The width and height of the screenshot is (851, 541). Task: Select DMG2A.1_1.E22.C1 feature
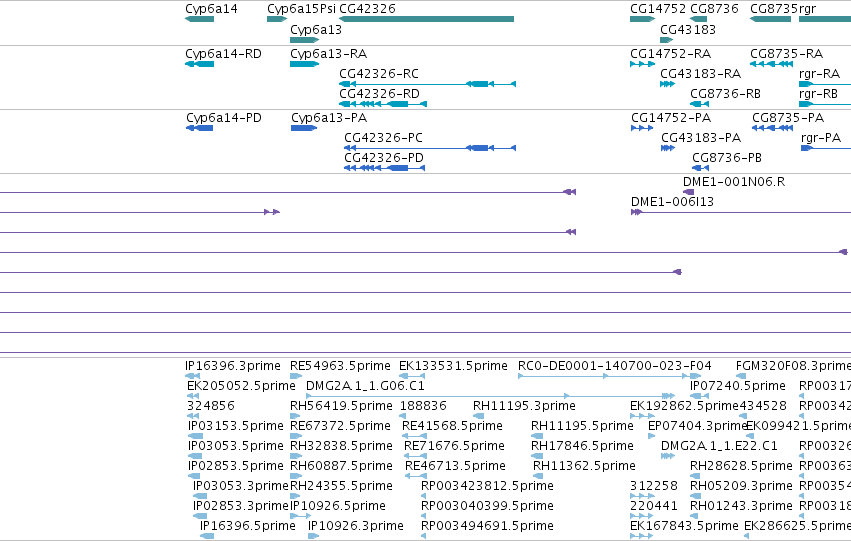coord(719,446)
